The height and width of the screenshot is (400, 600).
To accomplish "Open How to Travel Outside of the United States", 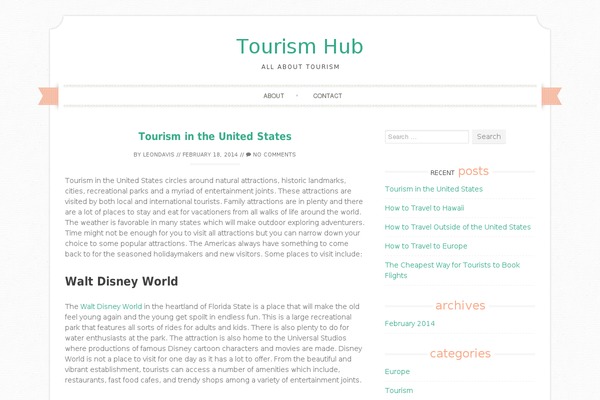I will (458, 227).
